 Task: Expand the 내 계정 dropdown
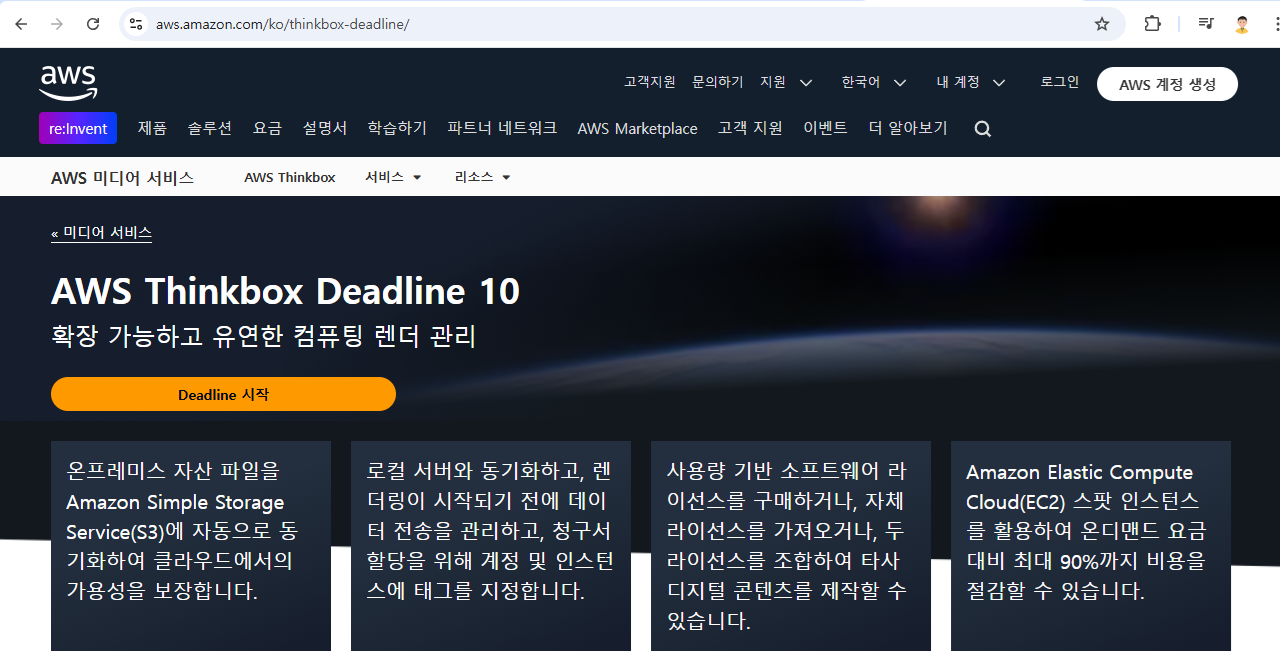(970, 83)
